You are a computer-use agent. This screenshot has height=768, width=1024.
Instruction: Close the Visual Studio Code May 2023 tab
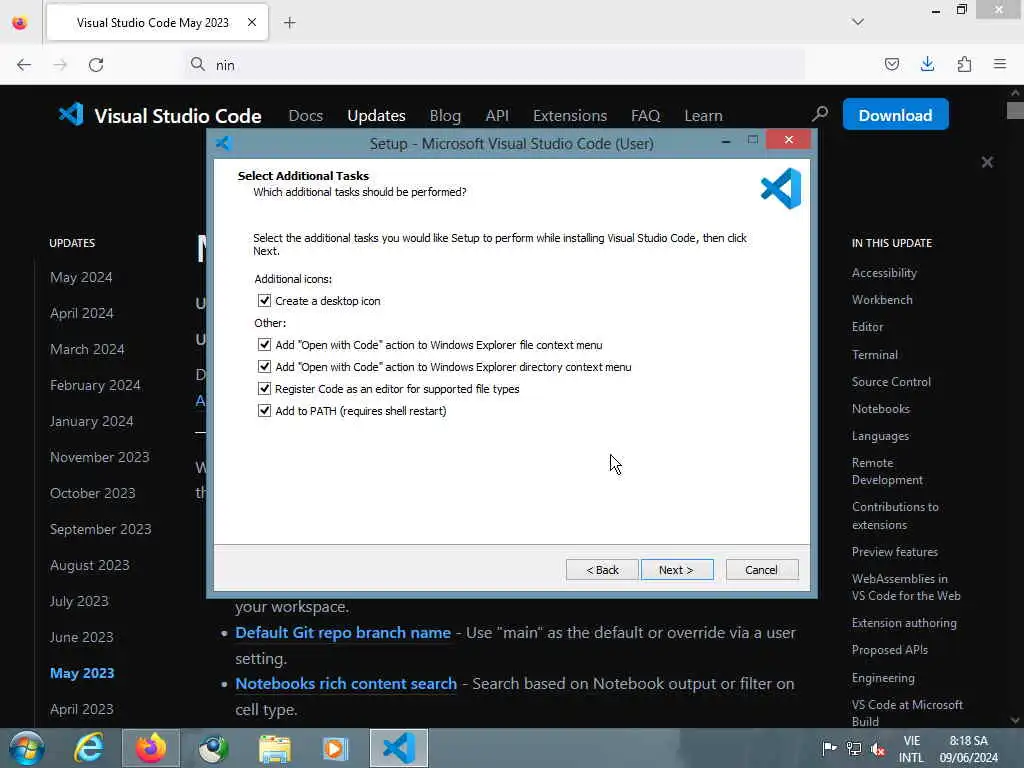[252, 23]
